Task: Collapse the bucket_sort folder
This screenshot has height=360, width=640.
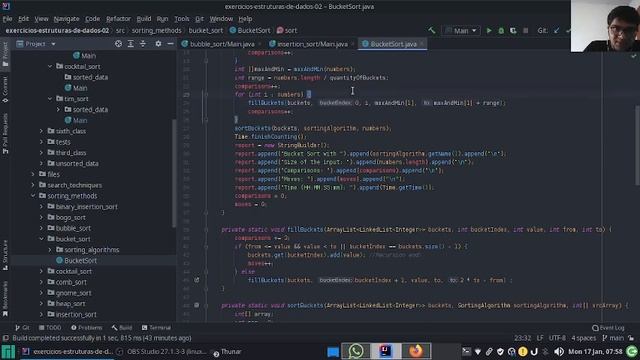Action: [x=41, y=239]
